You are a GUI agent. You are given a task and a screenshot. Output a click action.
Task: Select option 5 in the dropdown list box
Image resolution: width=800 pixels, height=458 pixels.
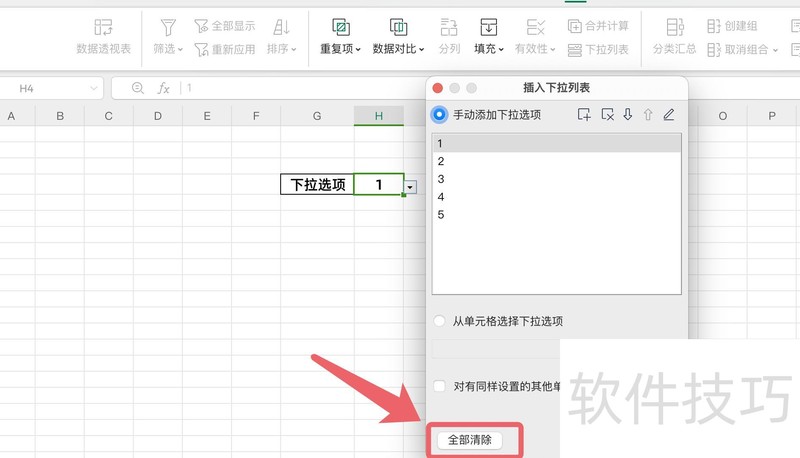click(557, 215)
